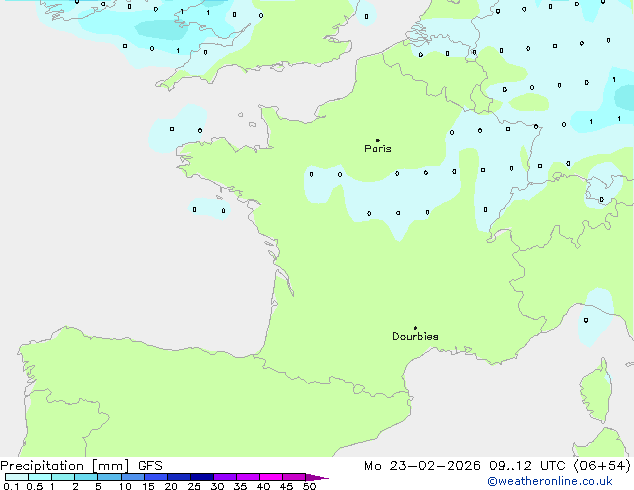This screenshot has height=490, width=634.
Task: Select the lightest 0.1 mm legend swatch
Action: [x=17, y=477]
